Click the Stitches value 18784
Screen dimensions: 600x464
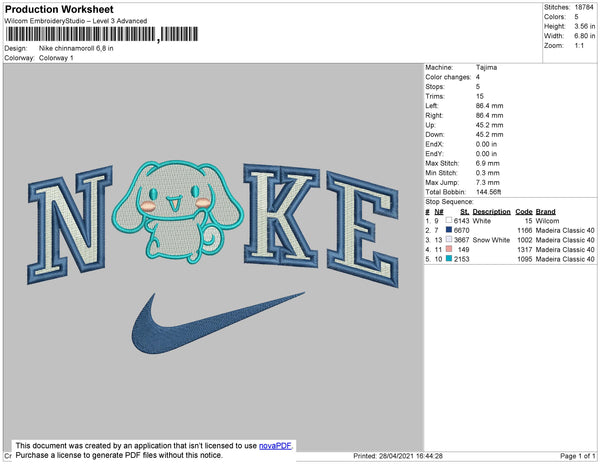coord(584,7)
